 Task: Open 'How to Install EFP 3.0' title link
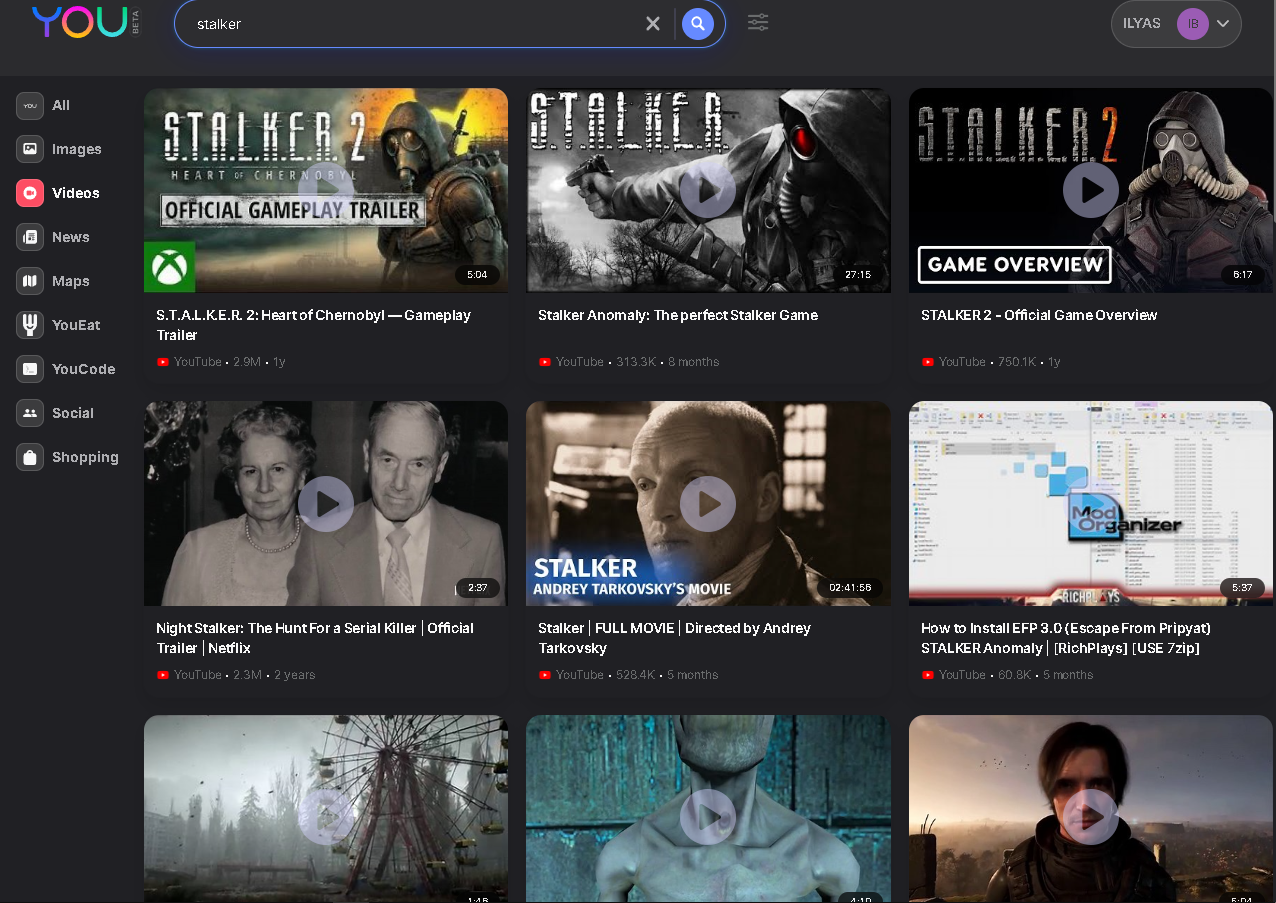tap(1066, 638)
